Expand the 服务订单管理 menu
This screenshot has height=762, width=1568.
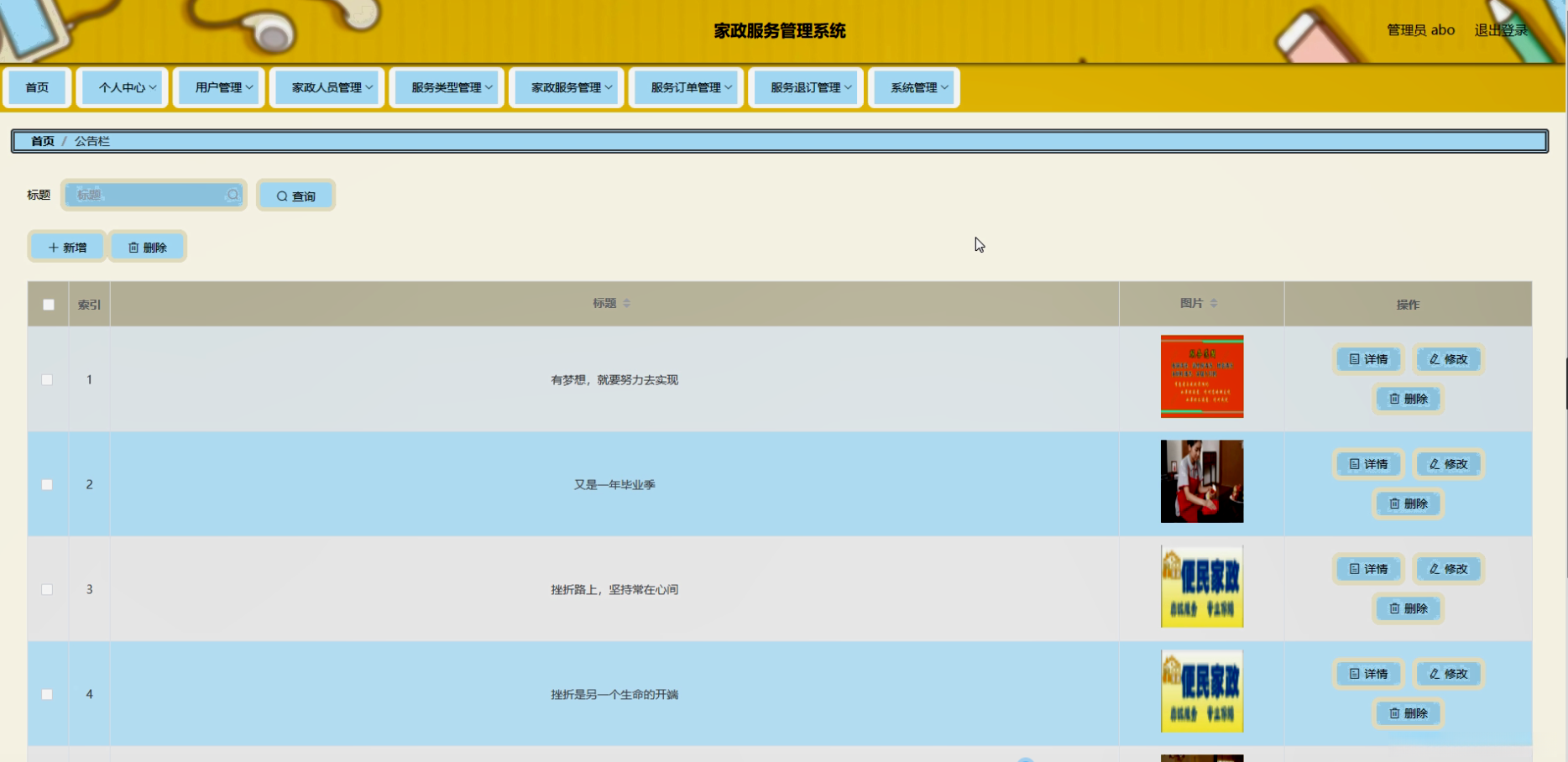687,87
